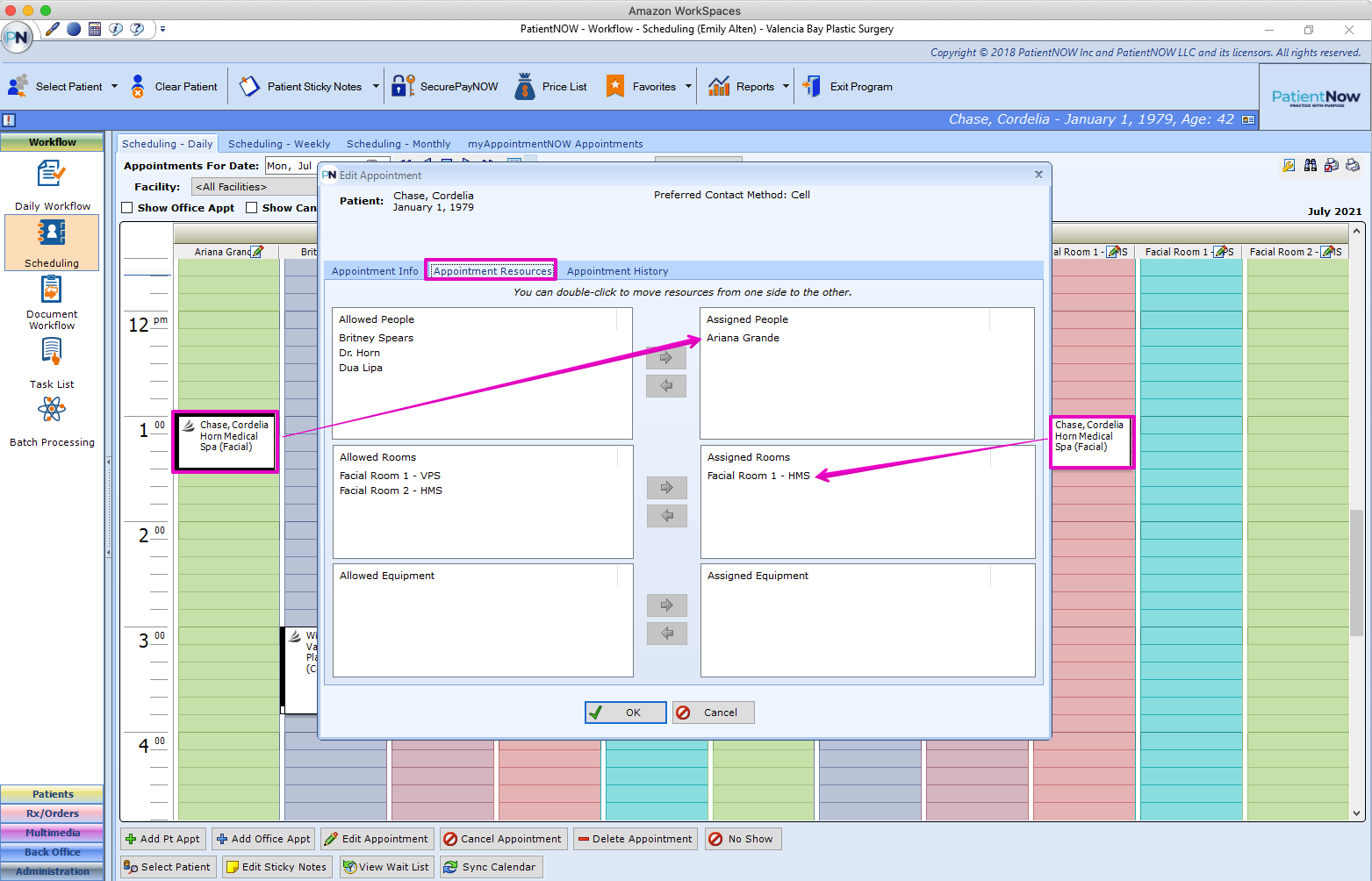This screenshot has width=1372, height=881.
Task: Click the scheduler vertical scrollbar
Action: [x=1357, y=573]
